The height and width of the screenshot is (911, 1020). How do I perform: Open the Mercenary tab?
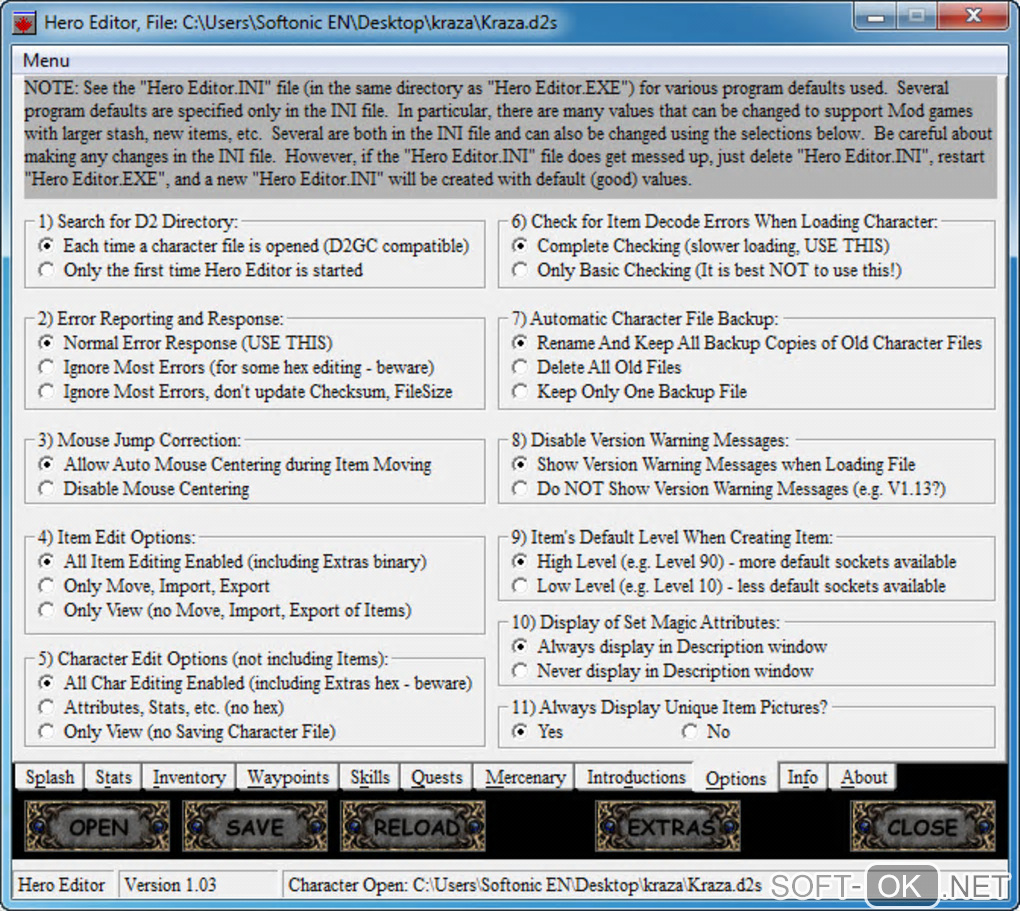click(x=525, y=777)
